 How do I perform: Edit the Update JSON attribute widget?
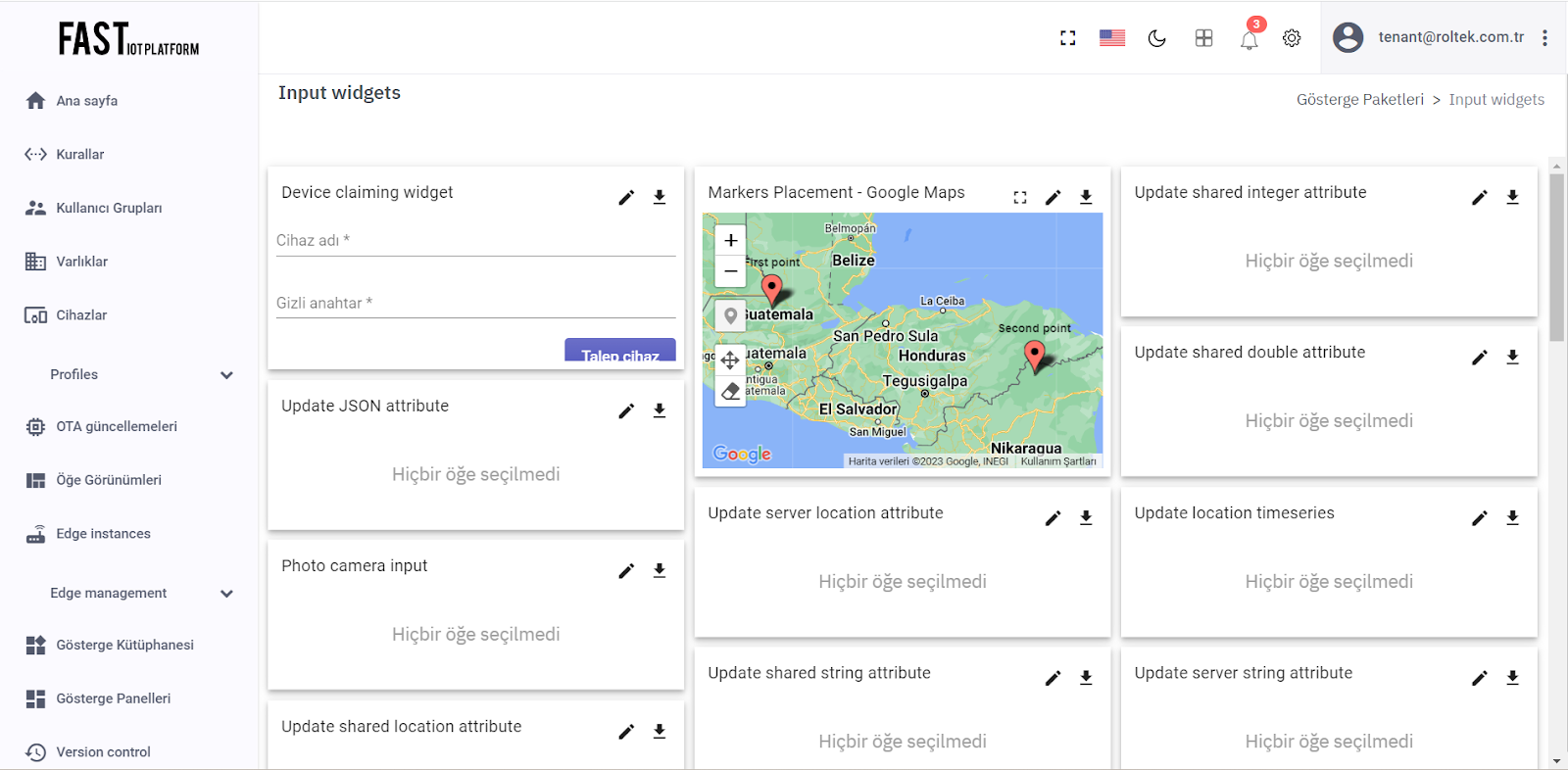pos(626,411)
